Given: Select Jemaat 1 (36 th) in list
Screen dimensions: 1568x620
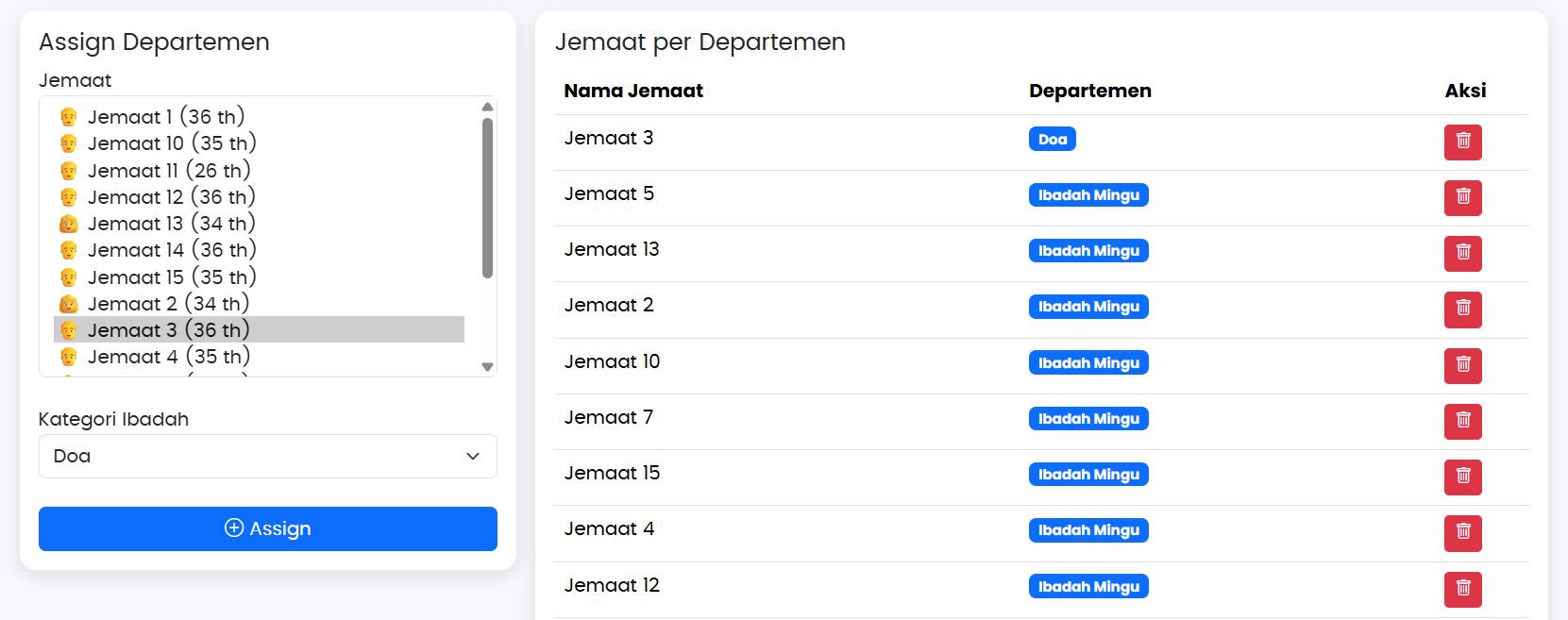Looking at the screenshot, I should point(166,117).
